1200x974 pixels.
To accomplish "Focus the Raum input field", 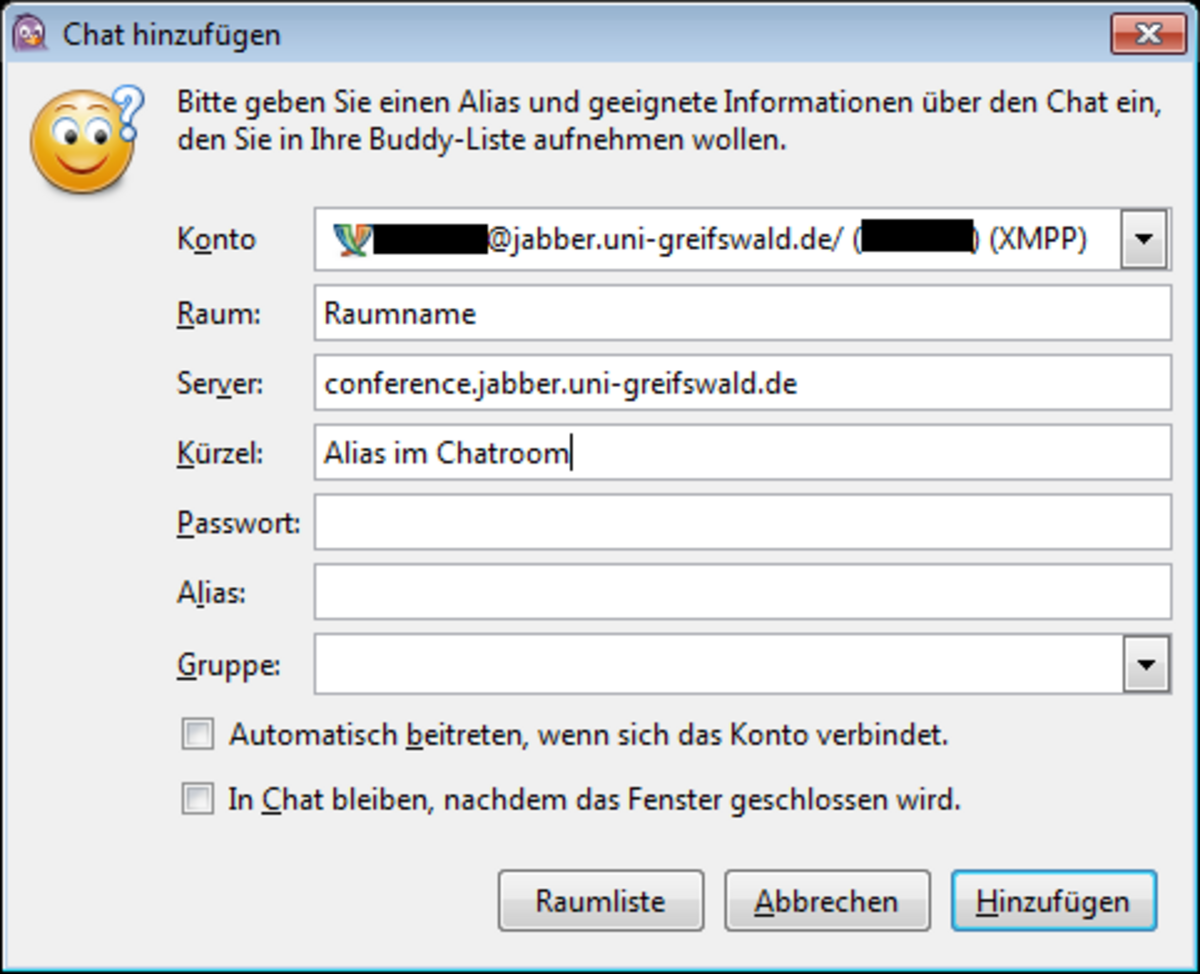I will click(742, 314).
